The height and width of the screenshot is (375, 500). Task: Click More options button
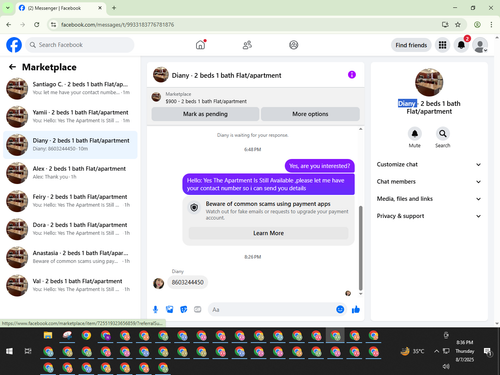[310, 114]
